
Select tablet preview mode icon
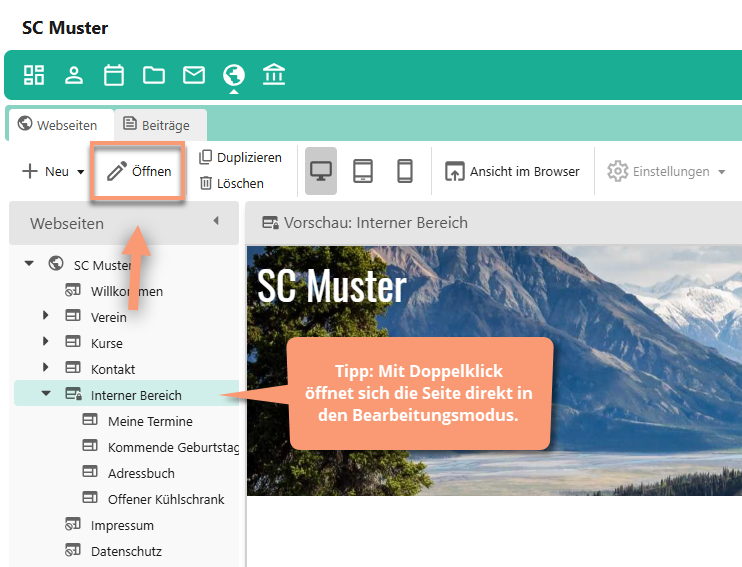[363, 171]
